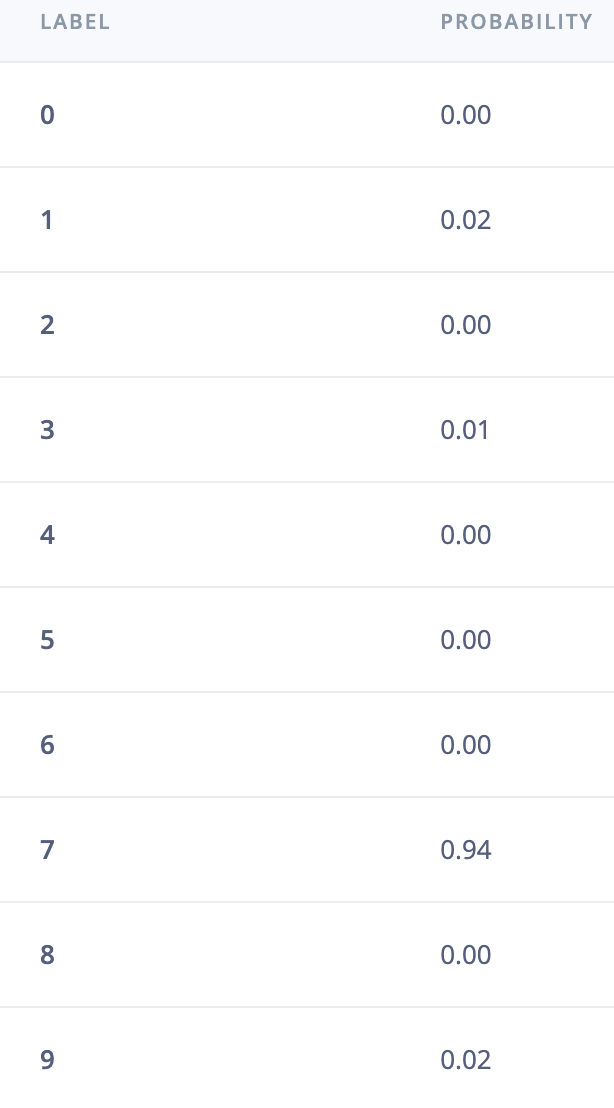Click the 0.00 probability for label 5
The image size is (614, 1108).
[466, 640]
